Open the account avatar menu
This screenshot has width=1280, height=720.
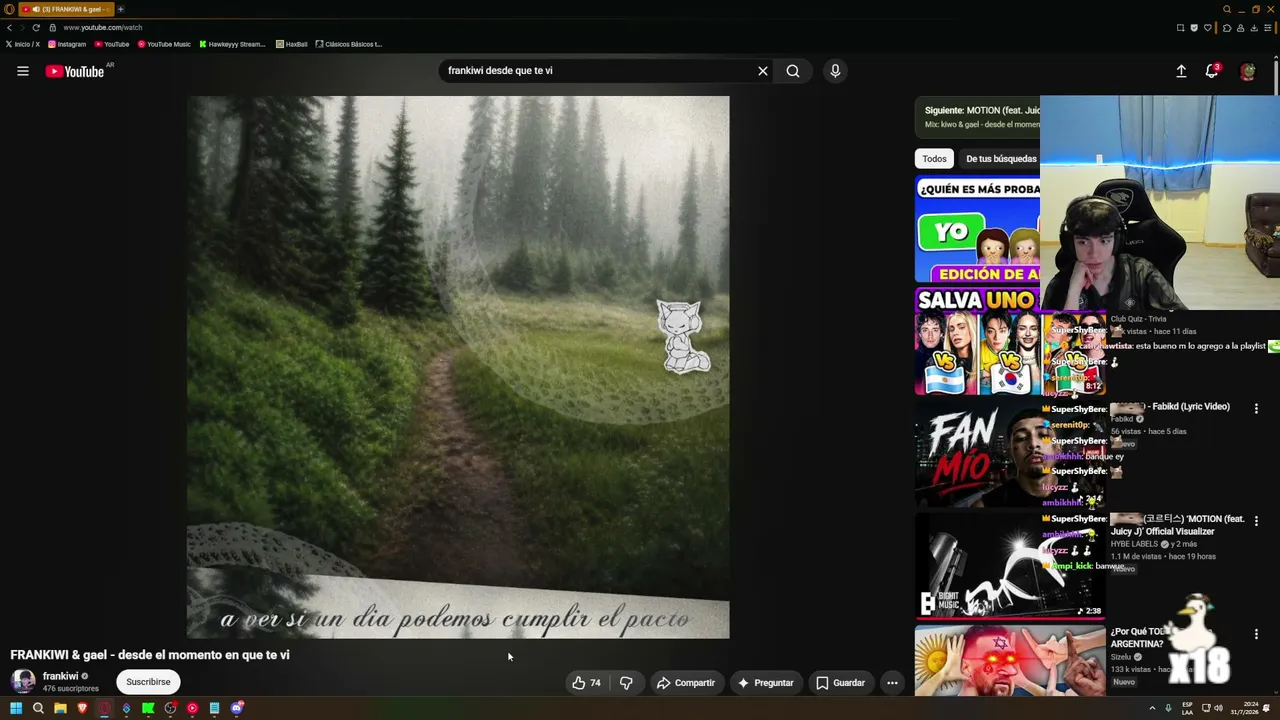pyautogui.click(x=1247, y=71)
